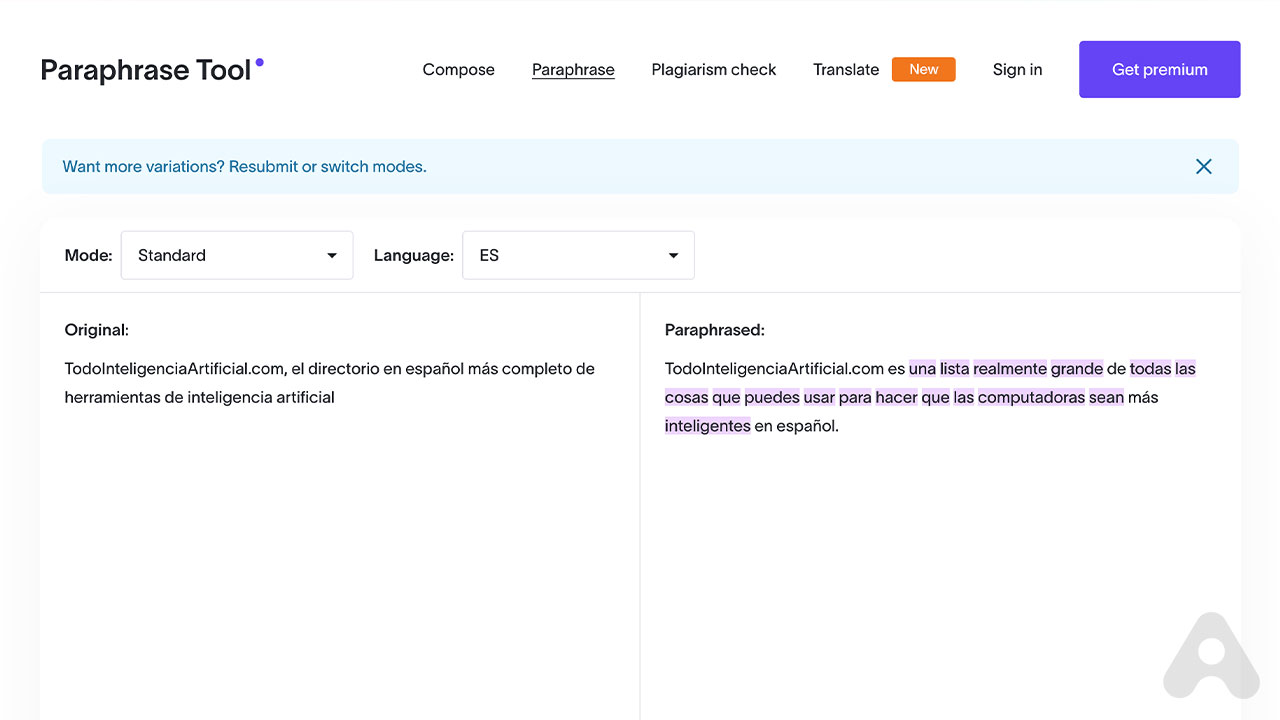Go to Plagiarism check
The image size is (1280, 720).
point(713,70)
